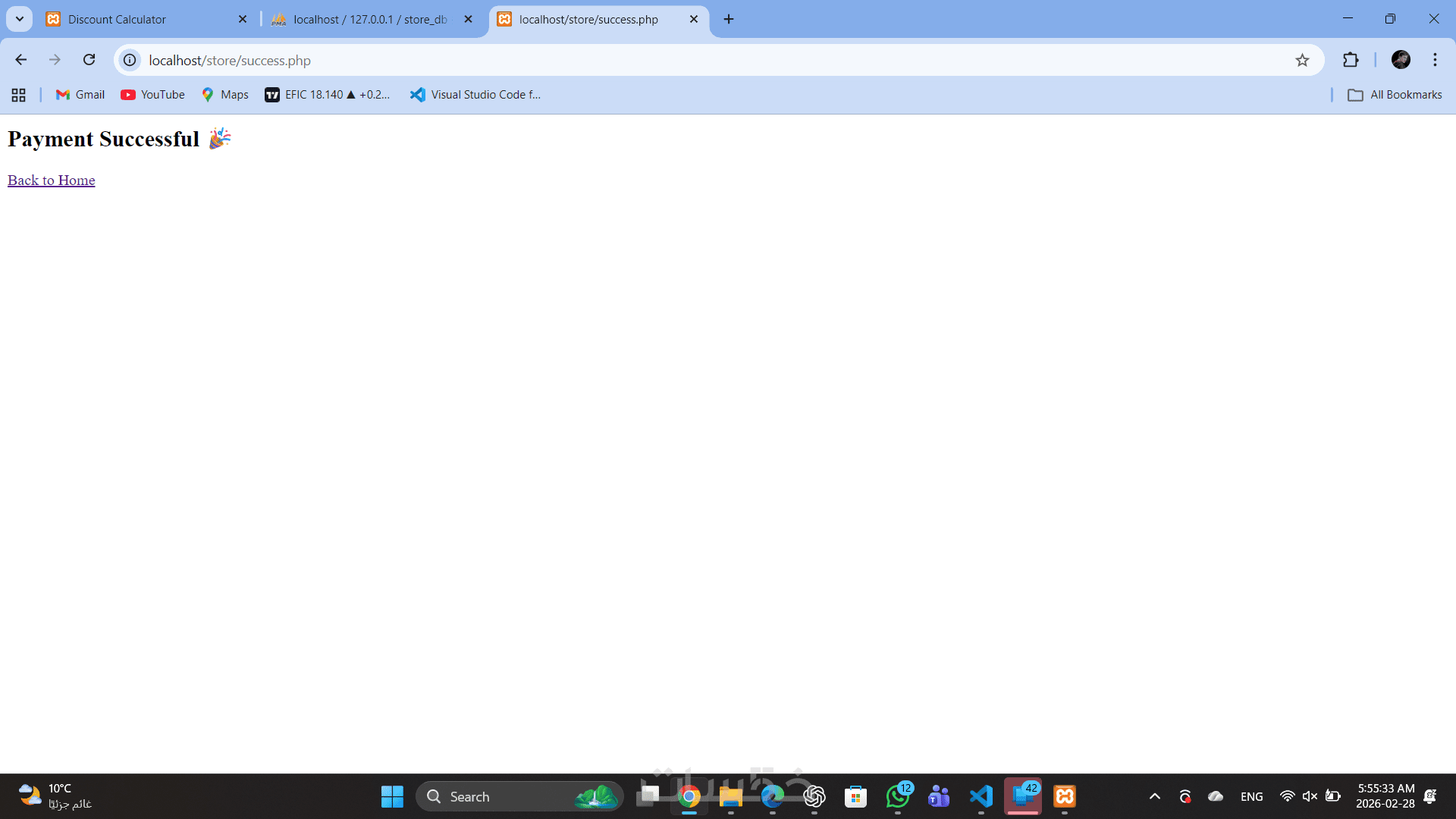
Task: Open the All Bookmarks folder
Action: pyautogui.click(x=1395, y=95)
